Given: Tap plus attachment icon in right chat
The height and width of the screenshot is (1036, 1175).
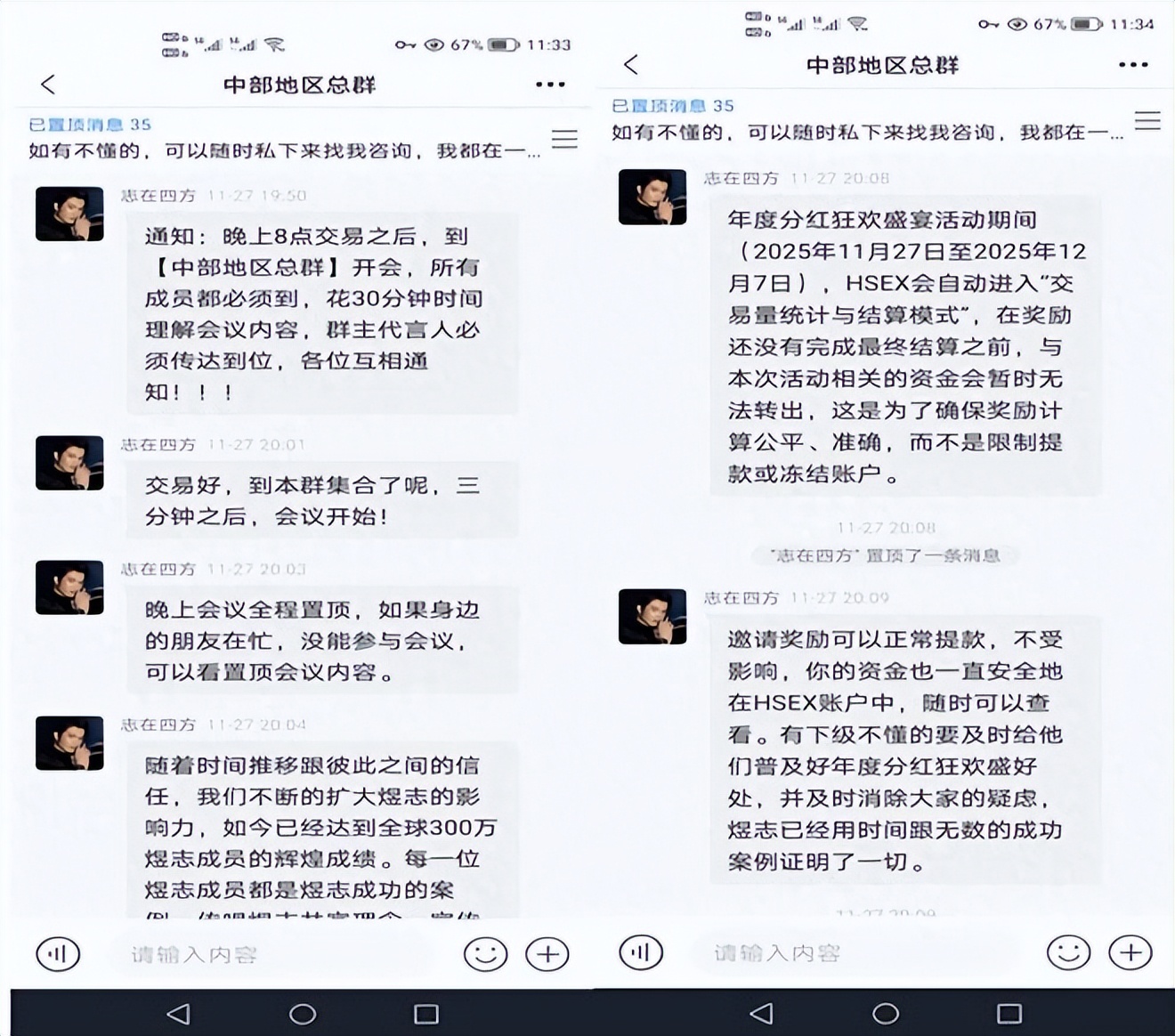Looking at the screenshot, I should [x=1130, y=952].
